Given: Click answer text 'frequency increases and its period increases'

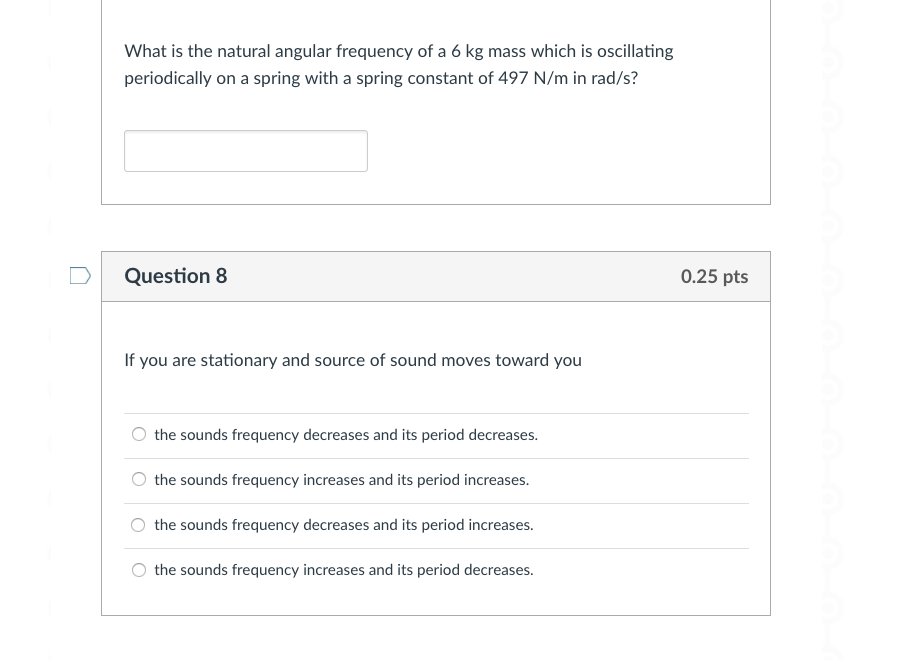Looking at the screenshot, I should [342, 480].
